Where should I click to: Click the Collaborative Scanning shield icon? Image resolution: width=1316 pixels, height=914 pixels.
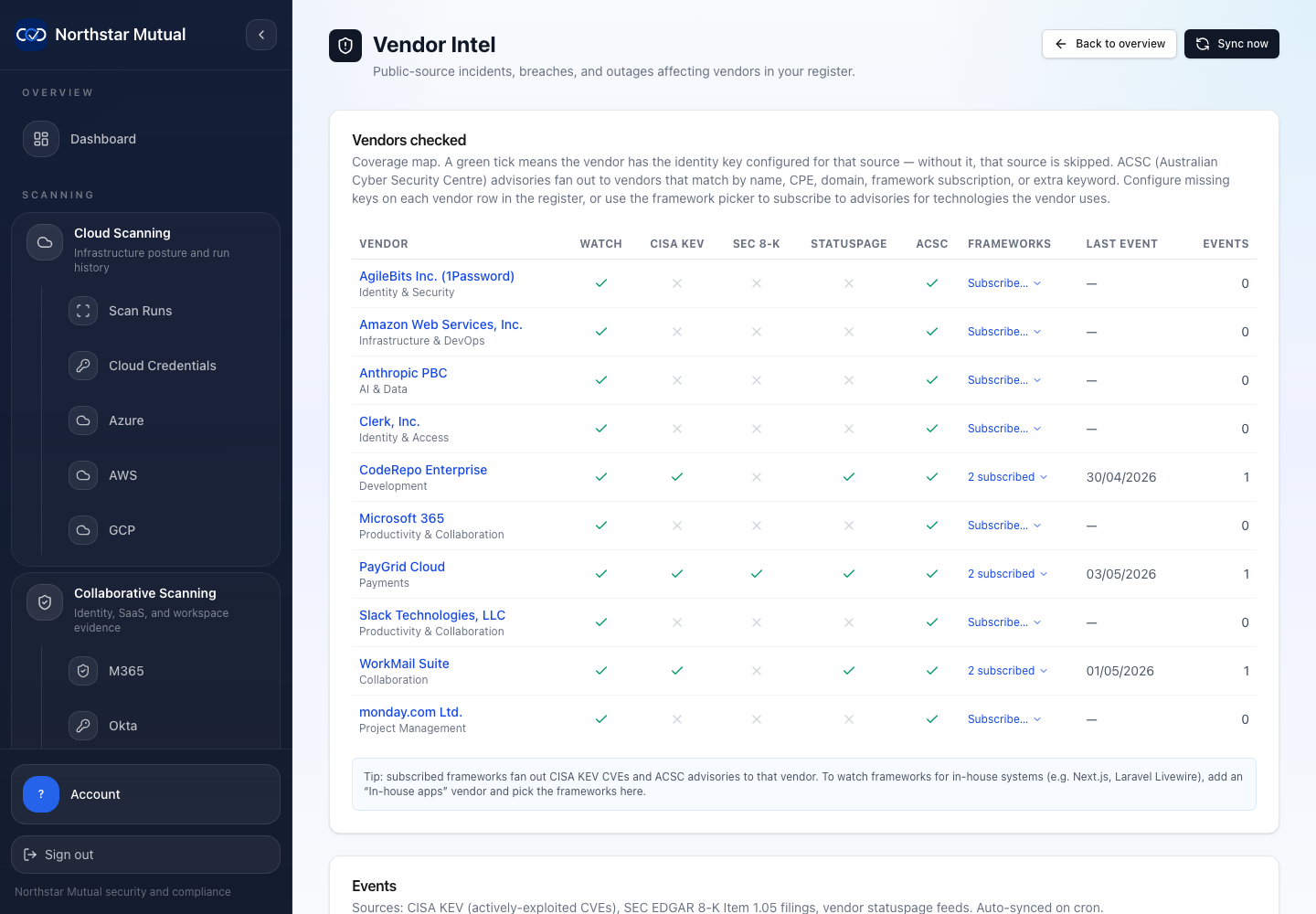(45, 602)
